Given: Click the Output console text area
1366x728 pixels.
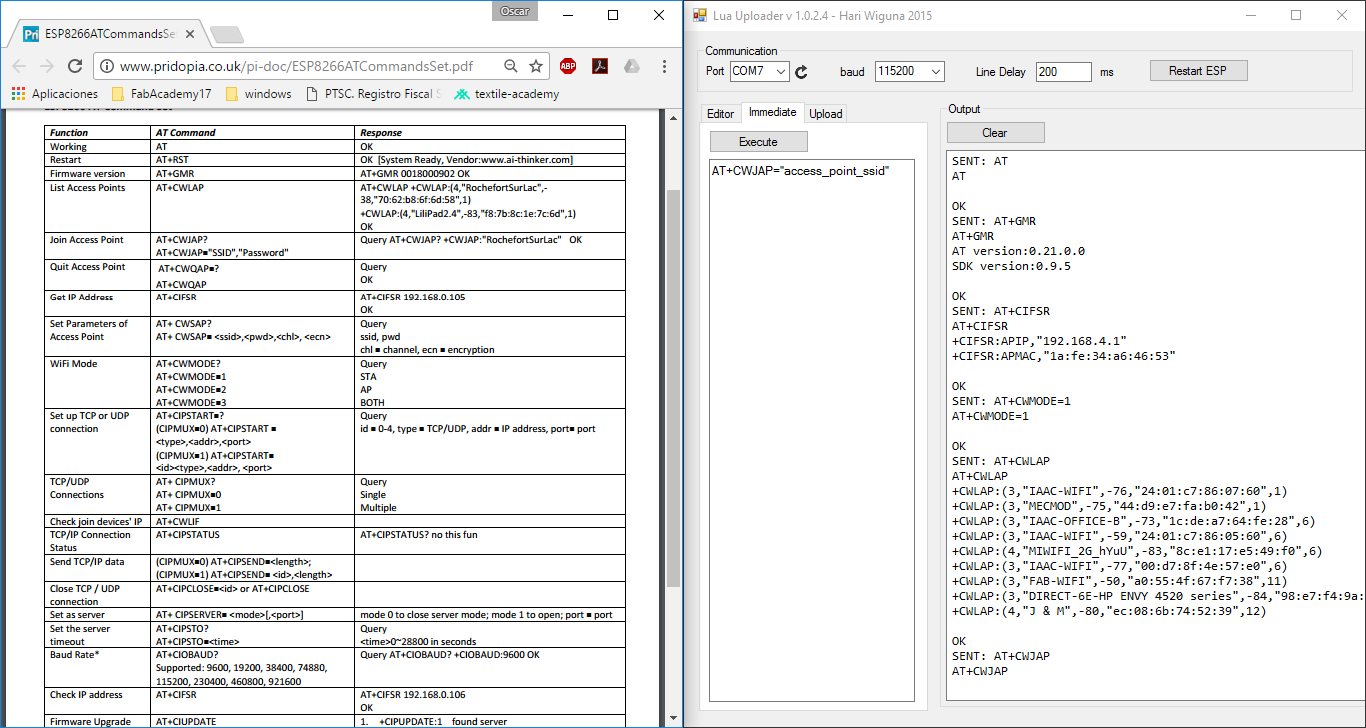Looking at the screenshot, I should coord(1155,425).
